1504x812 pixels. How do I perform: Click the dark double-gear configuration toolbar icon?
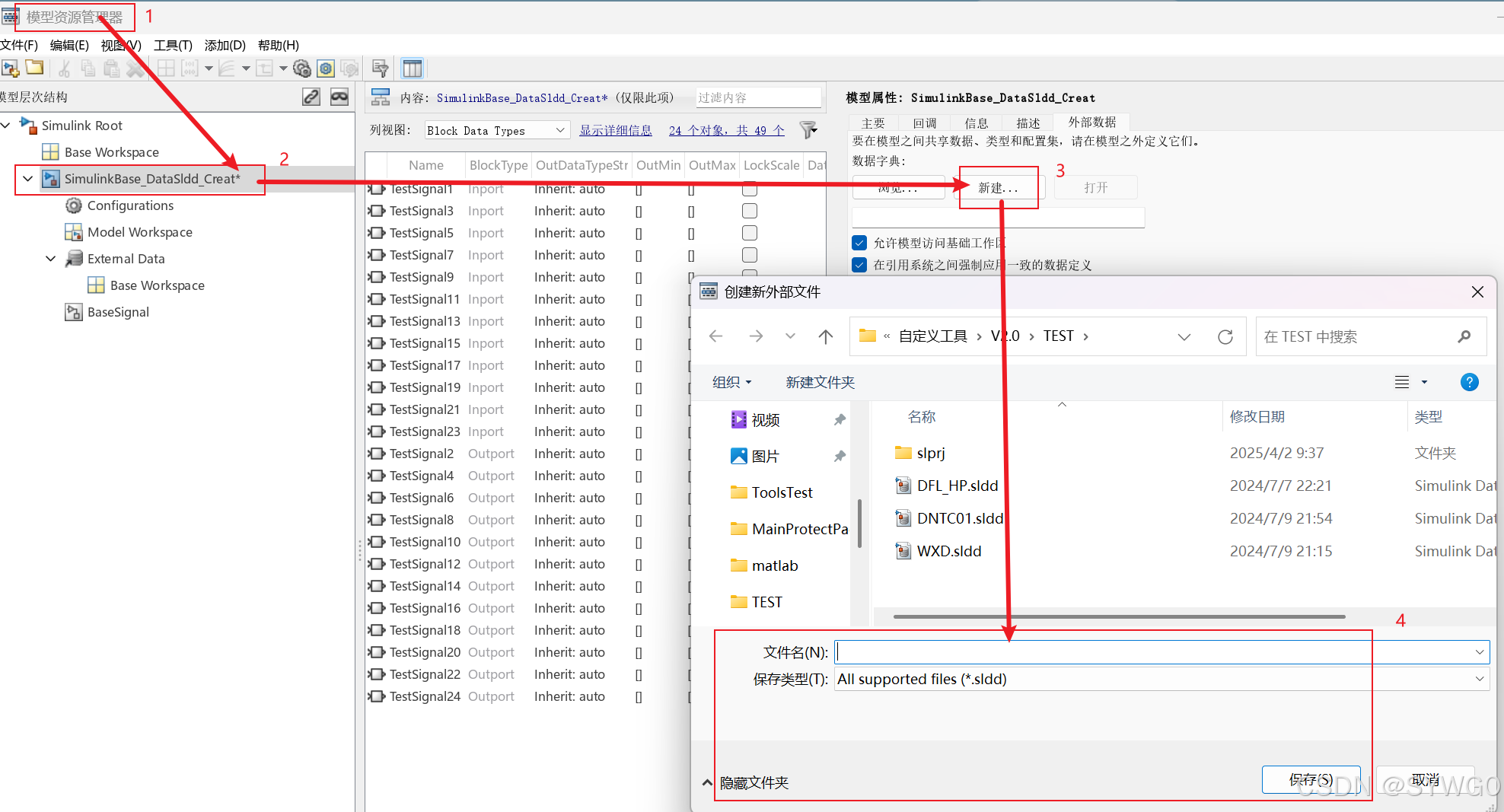click(302, 68)
